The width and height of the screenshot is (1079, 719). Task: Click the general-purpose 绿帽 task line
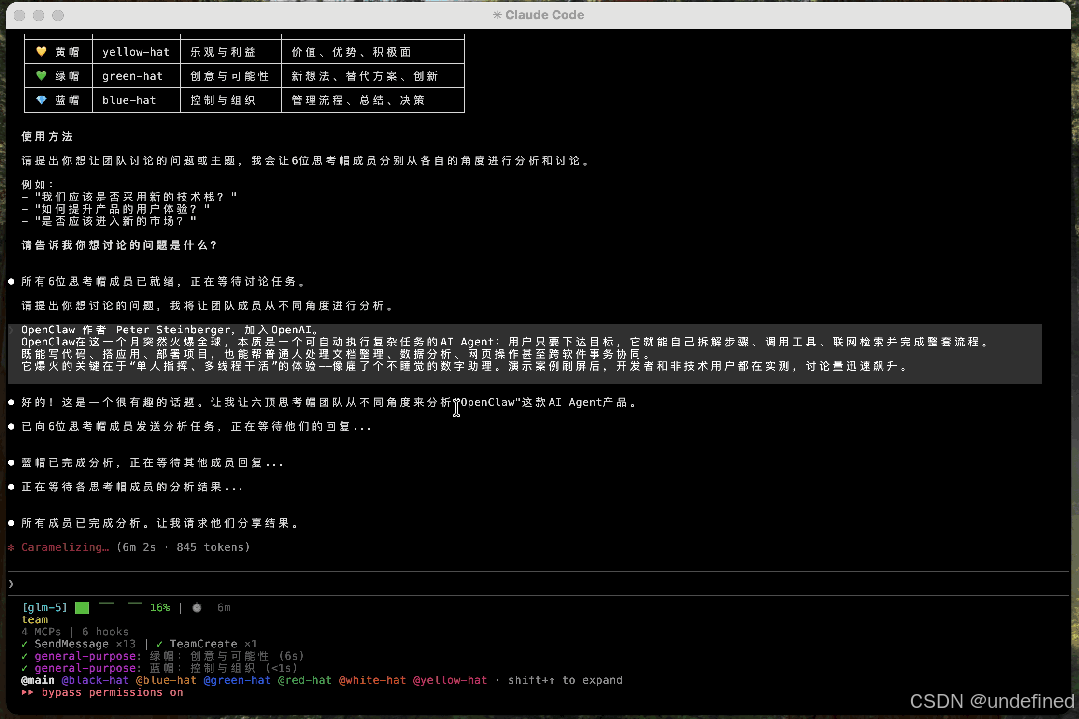(x=162, y=656)
